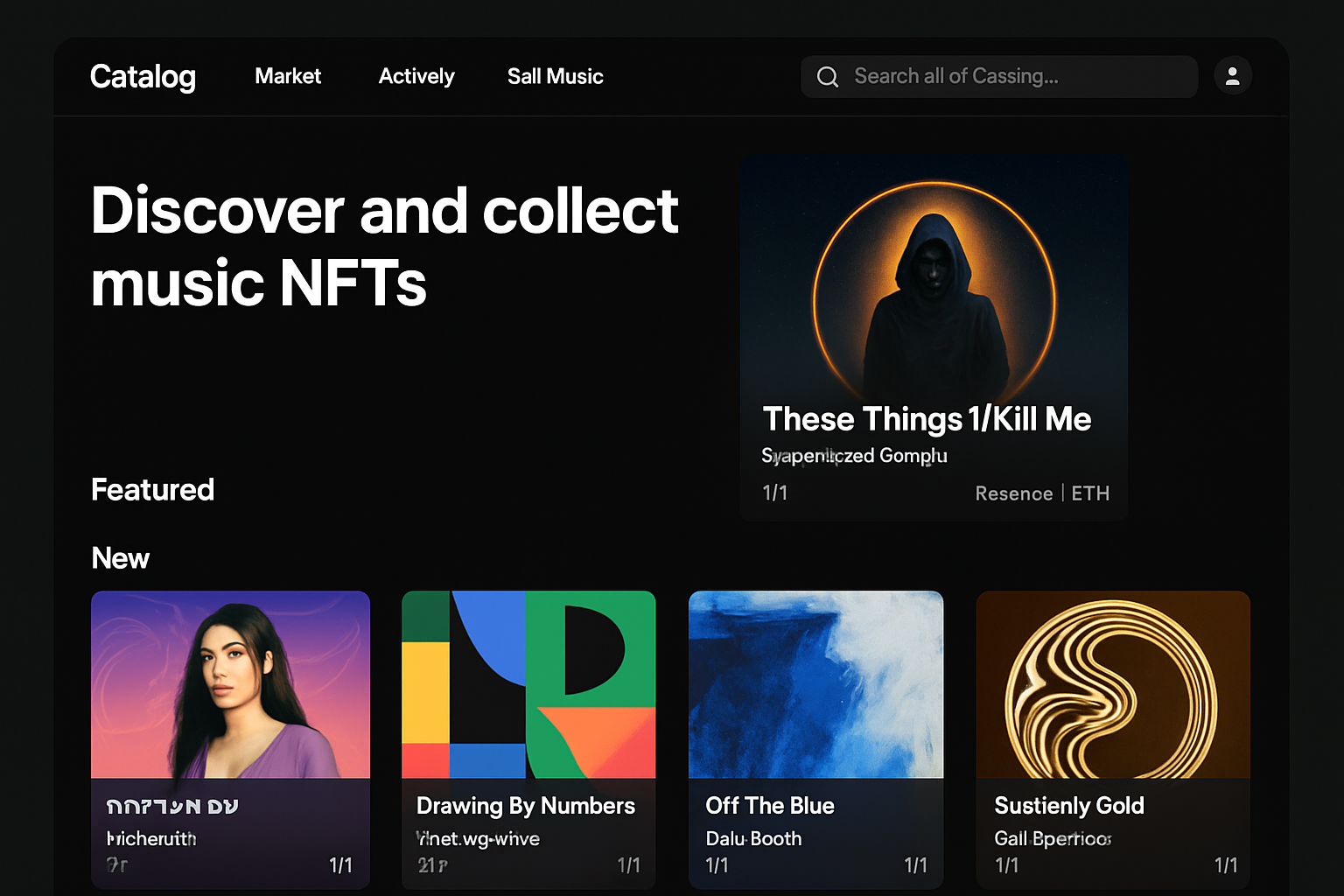Select the artist 'Gall Bperrioos'
The height and width of the screenshot is (896, 1344).
[x=1052, y=838]
